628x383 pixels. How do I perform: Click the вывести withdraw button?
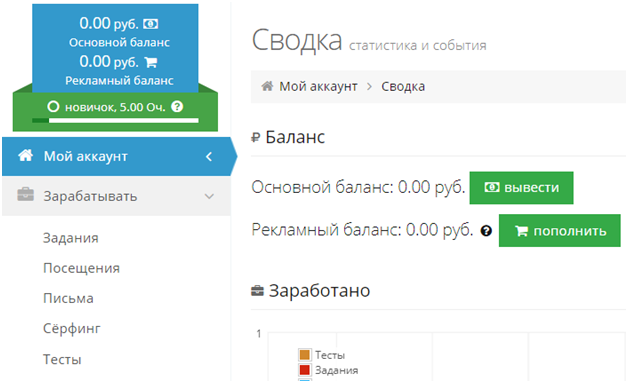point(521,188)
